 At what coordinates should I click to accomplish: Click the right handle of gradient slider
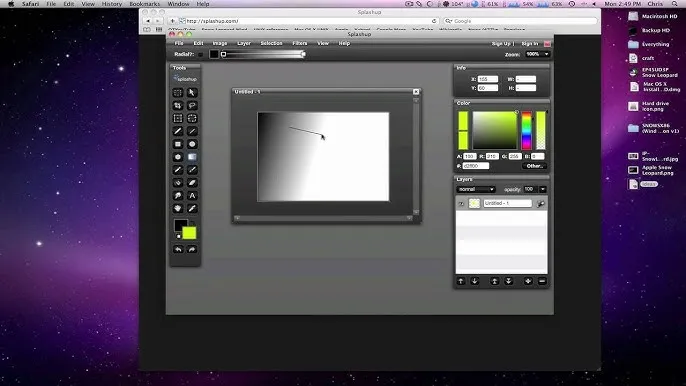coord(303,54)
